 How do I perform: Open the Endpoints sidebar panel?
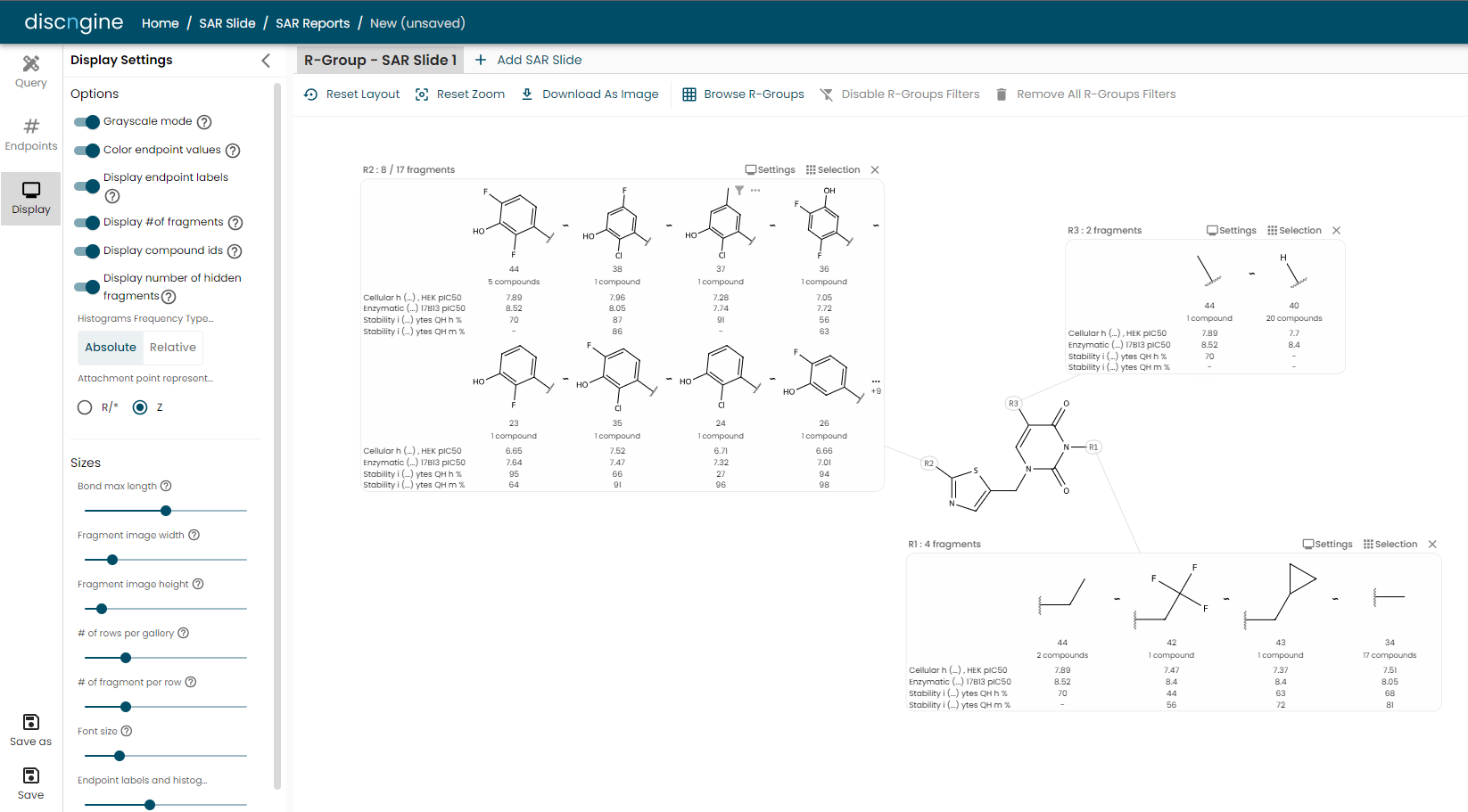pyautogui.click(x=31, y=135)
